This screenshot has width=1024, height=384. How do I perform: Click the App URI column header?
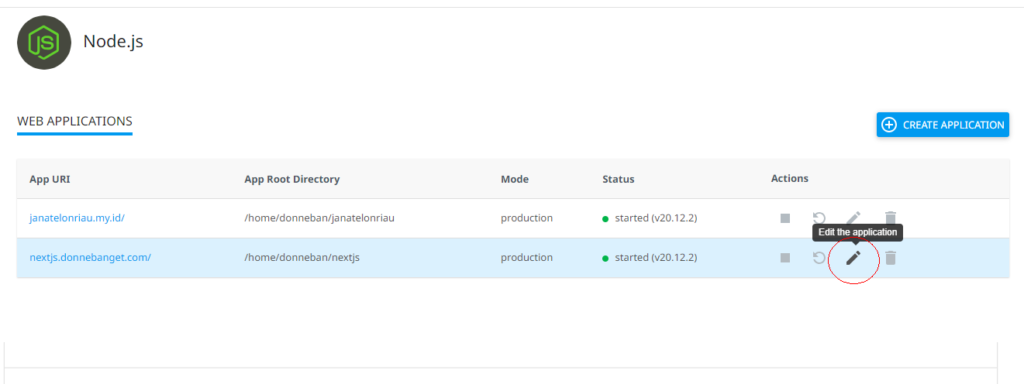coord(50,179)
